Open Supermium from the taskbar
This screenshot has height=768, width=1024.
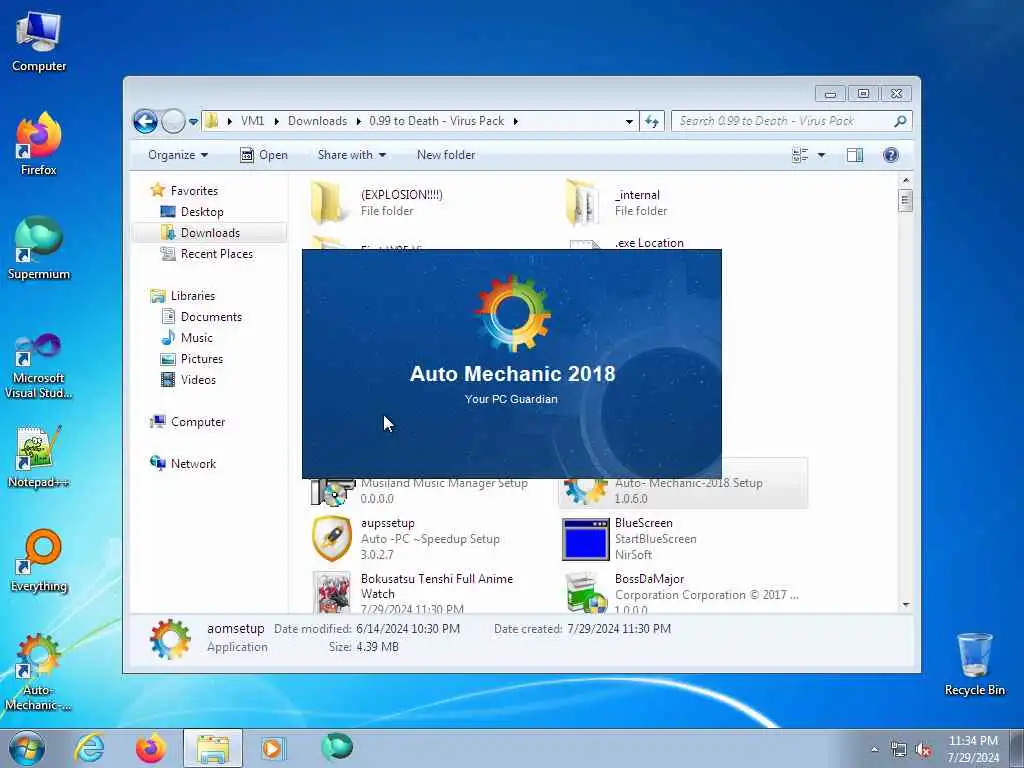[337, 747]
